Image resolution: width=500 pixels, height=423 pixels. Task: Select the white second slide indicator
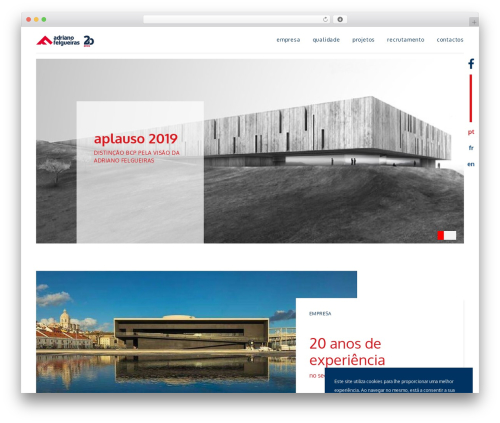[x=450, y=235]
